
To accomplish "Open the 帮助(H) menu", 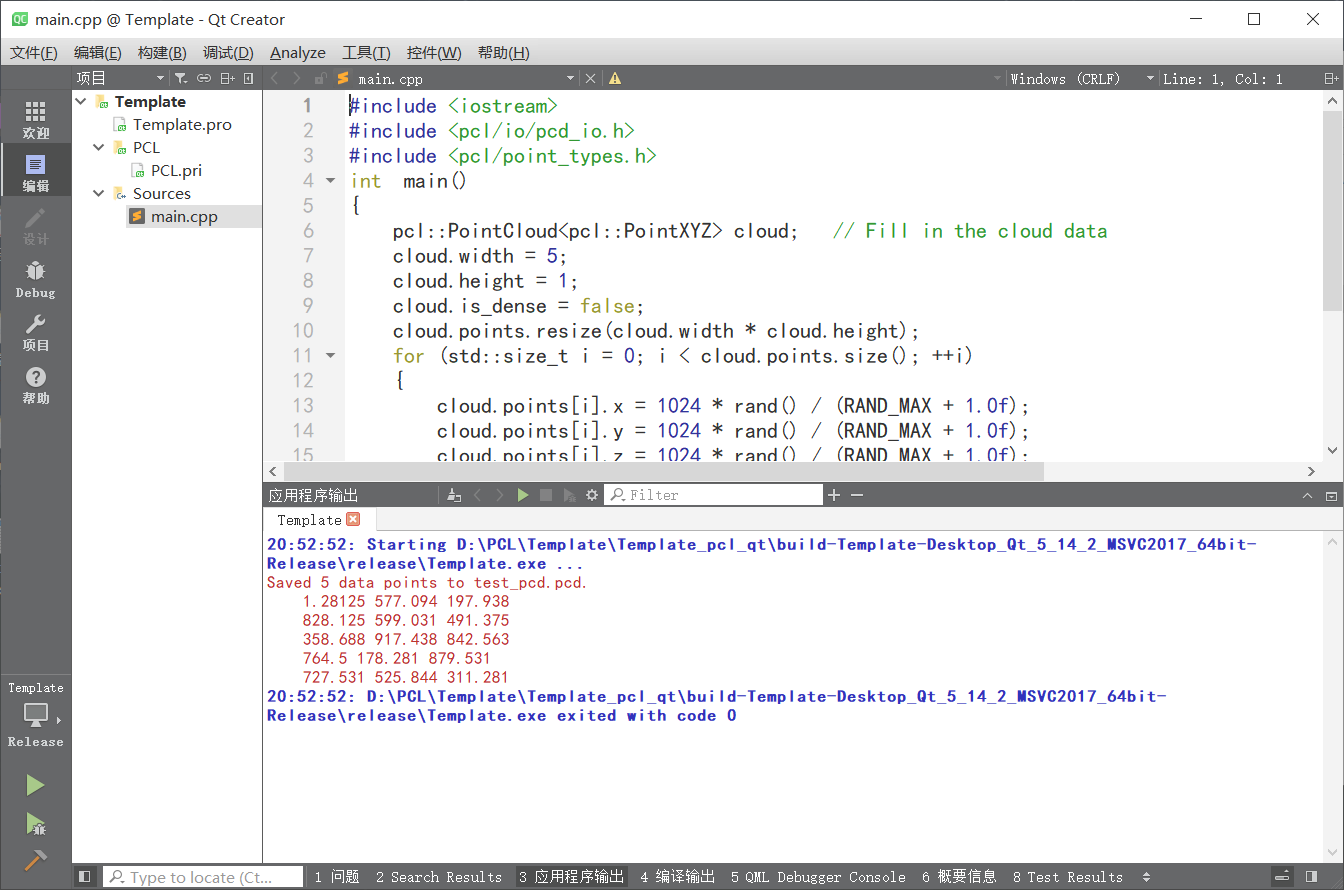I will pos(504,52).
